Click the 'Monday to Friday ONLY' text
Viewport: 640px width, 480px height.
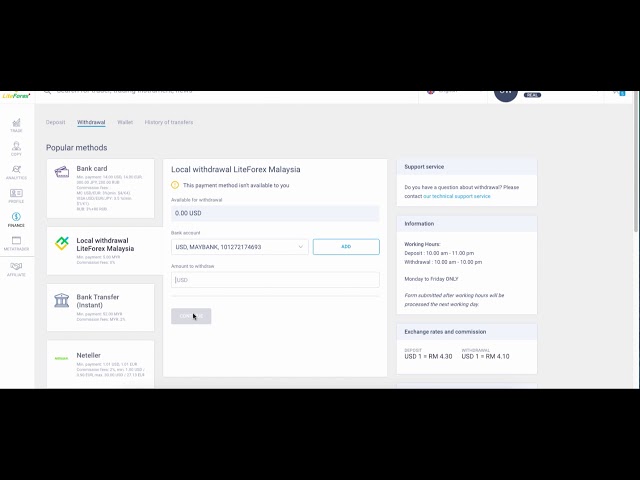[431, 279]
